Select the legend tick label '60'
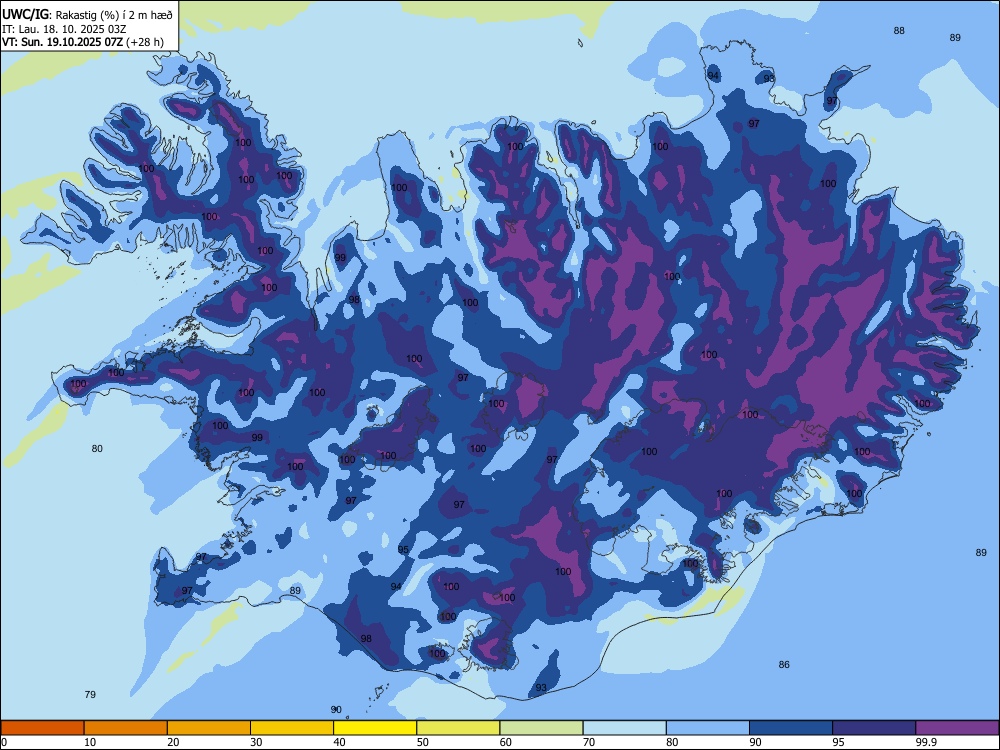Viewport: 1000px width, 750px height. (x=506, y=742)
